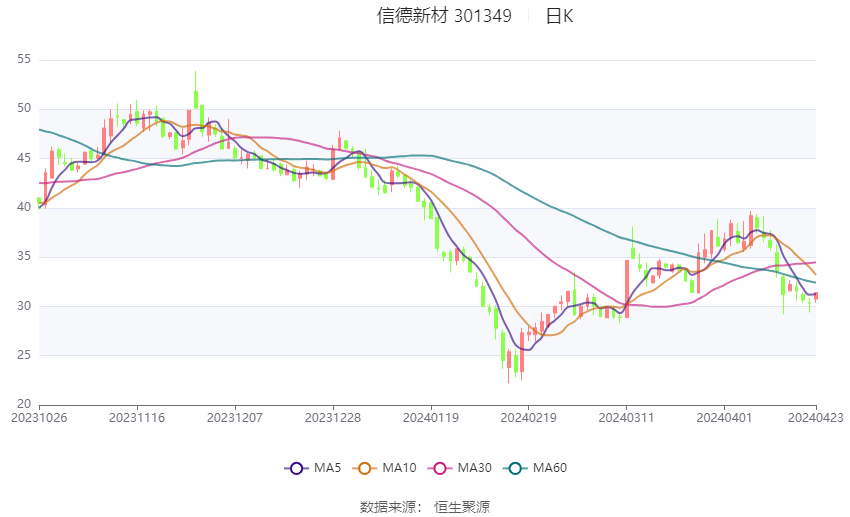Toggle the MA10 legend marker
The image size is (850, 517).
365,468
